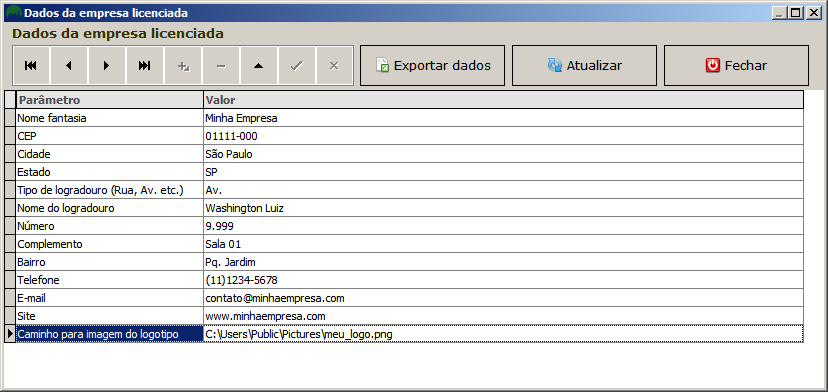
Task: Click the '(11)1234-5678' value cell
Action: point(504,280)
